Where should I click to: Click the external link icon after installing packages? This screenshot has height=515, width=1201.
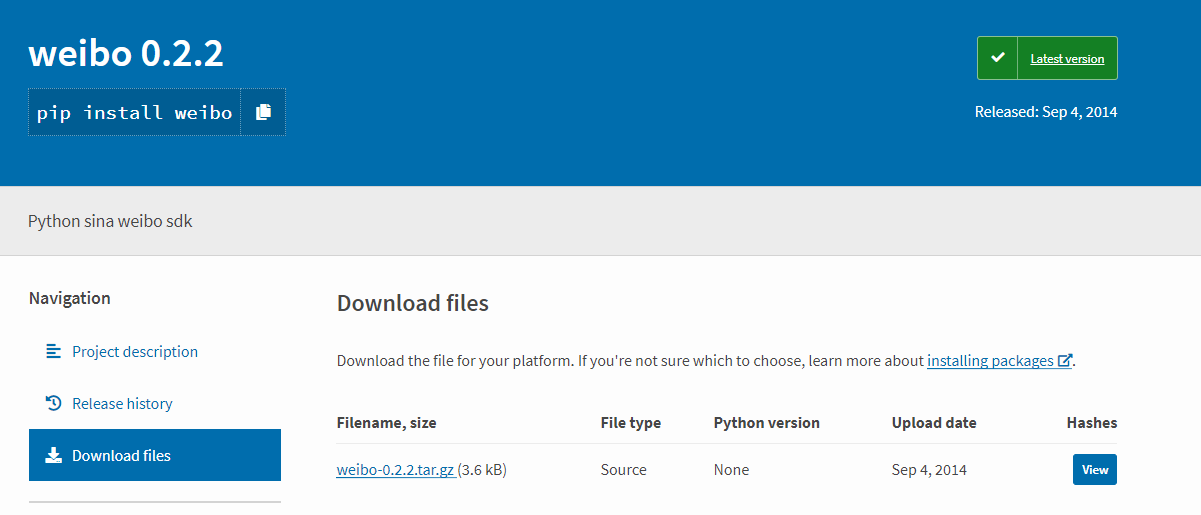pos(1065,361)
